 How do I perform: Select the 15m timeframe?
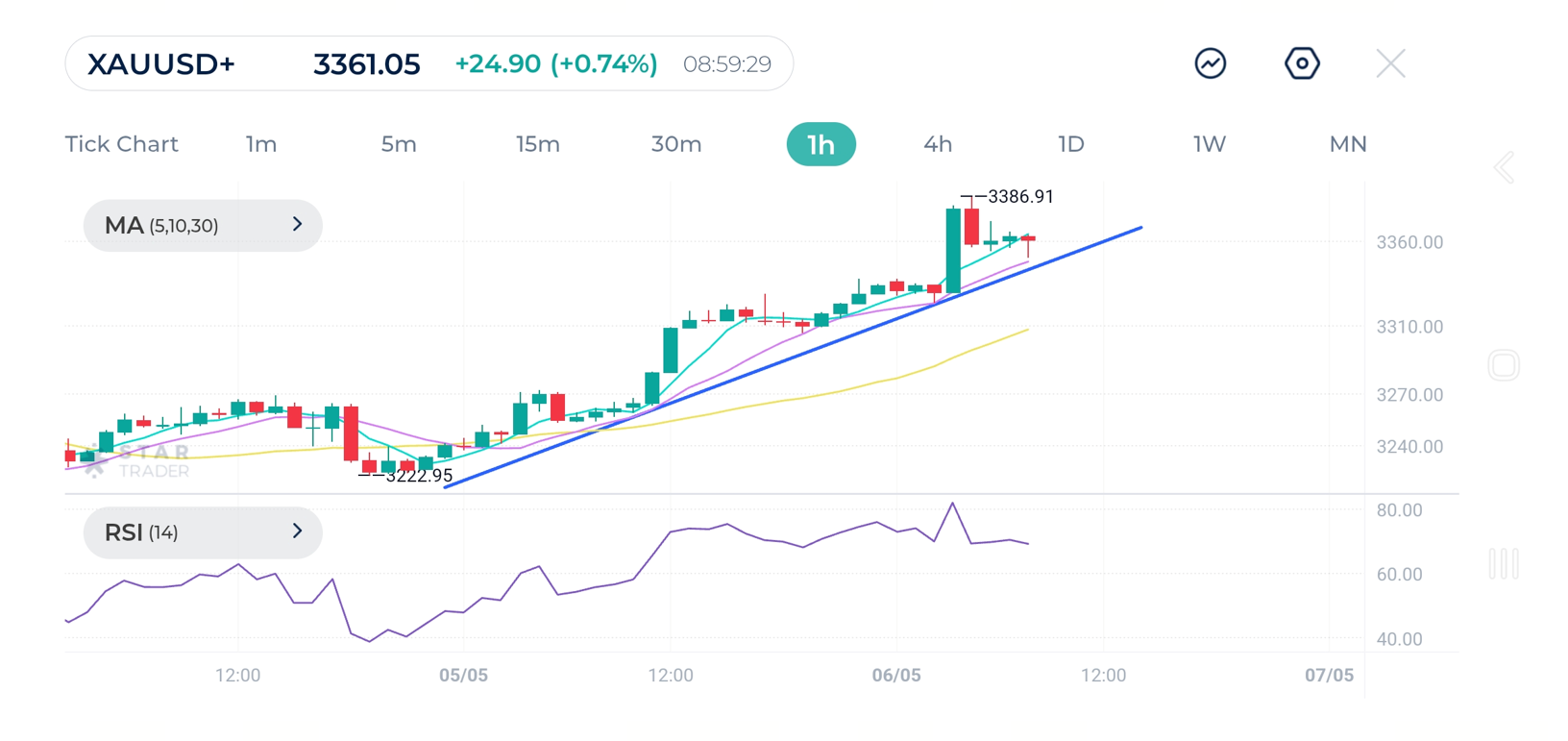pyautogui.click(x=537, y=144)
